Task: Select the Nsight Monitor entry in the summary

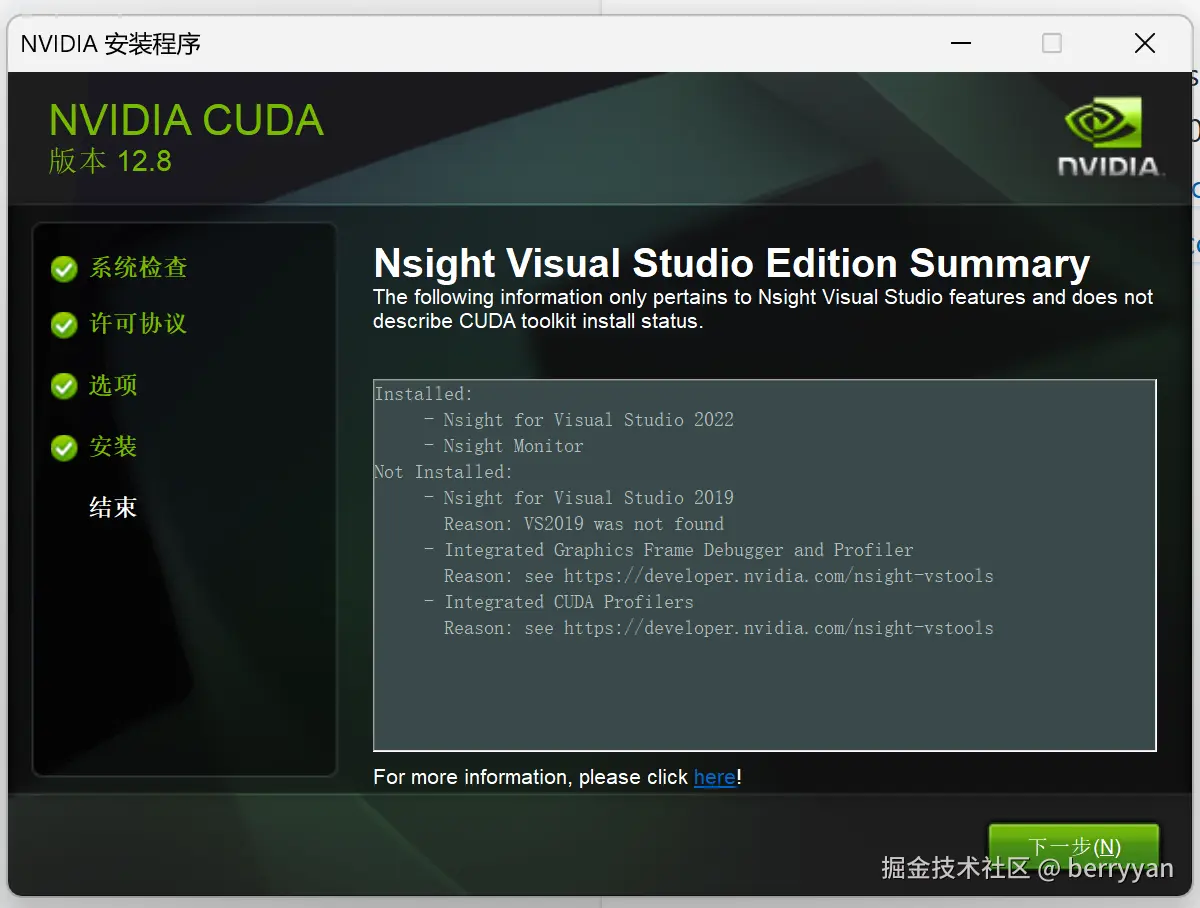Action: pyautogui.click(x=512, y=446)
